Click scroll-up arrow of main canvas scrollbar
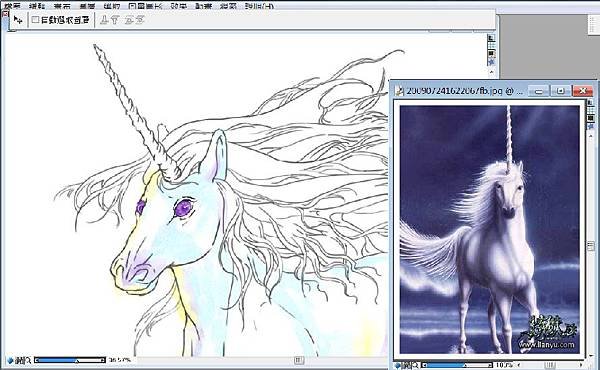The height and width of the screenshot is (370, 600). click(x=491, y=72)
